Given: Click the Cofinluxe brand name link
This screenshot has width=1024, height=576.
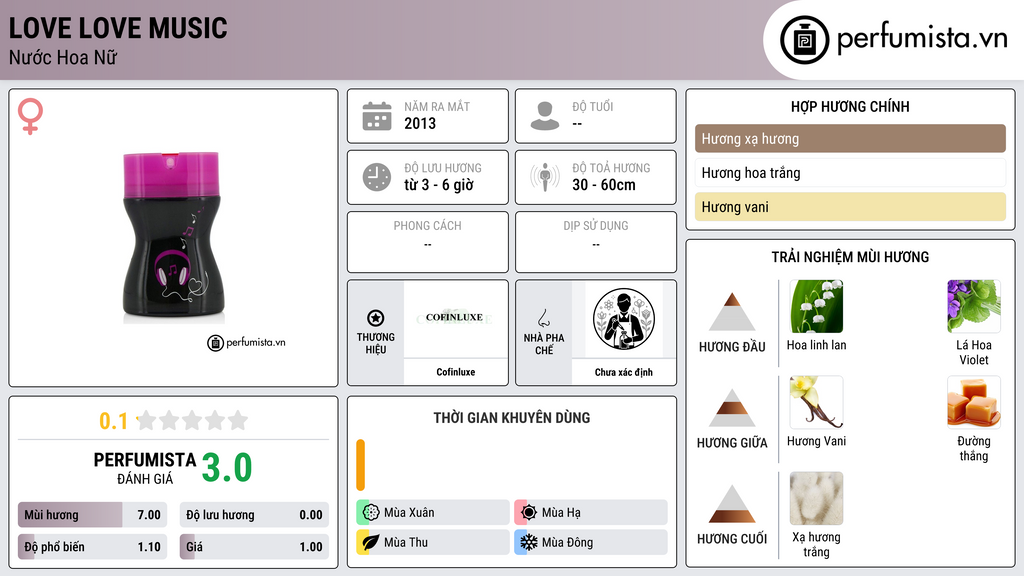Looking at the screenshot, I should 456,372.
